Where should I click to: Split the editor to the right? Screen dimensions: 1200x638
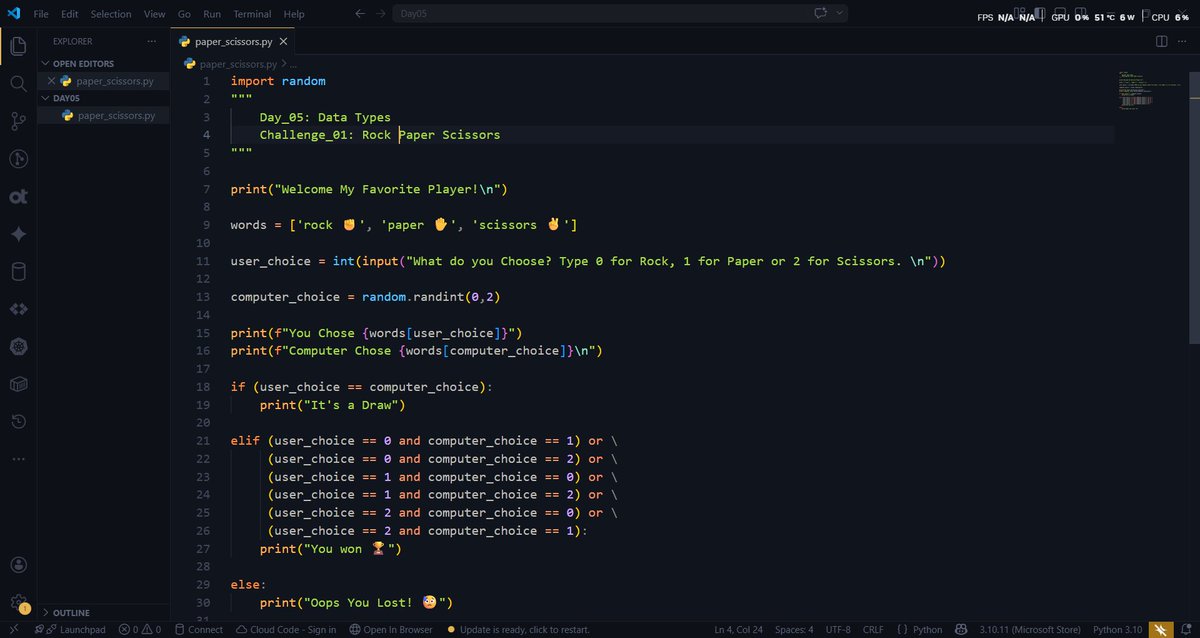click(1161, 42)
